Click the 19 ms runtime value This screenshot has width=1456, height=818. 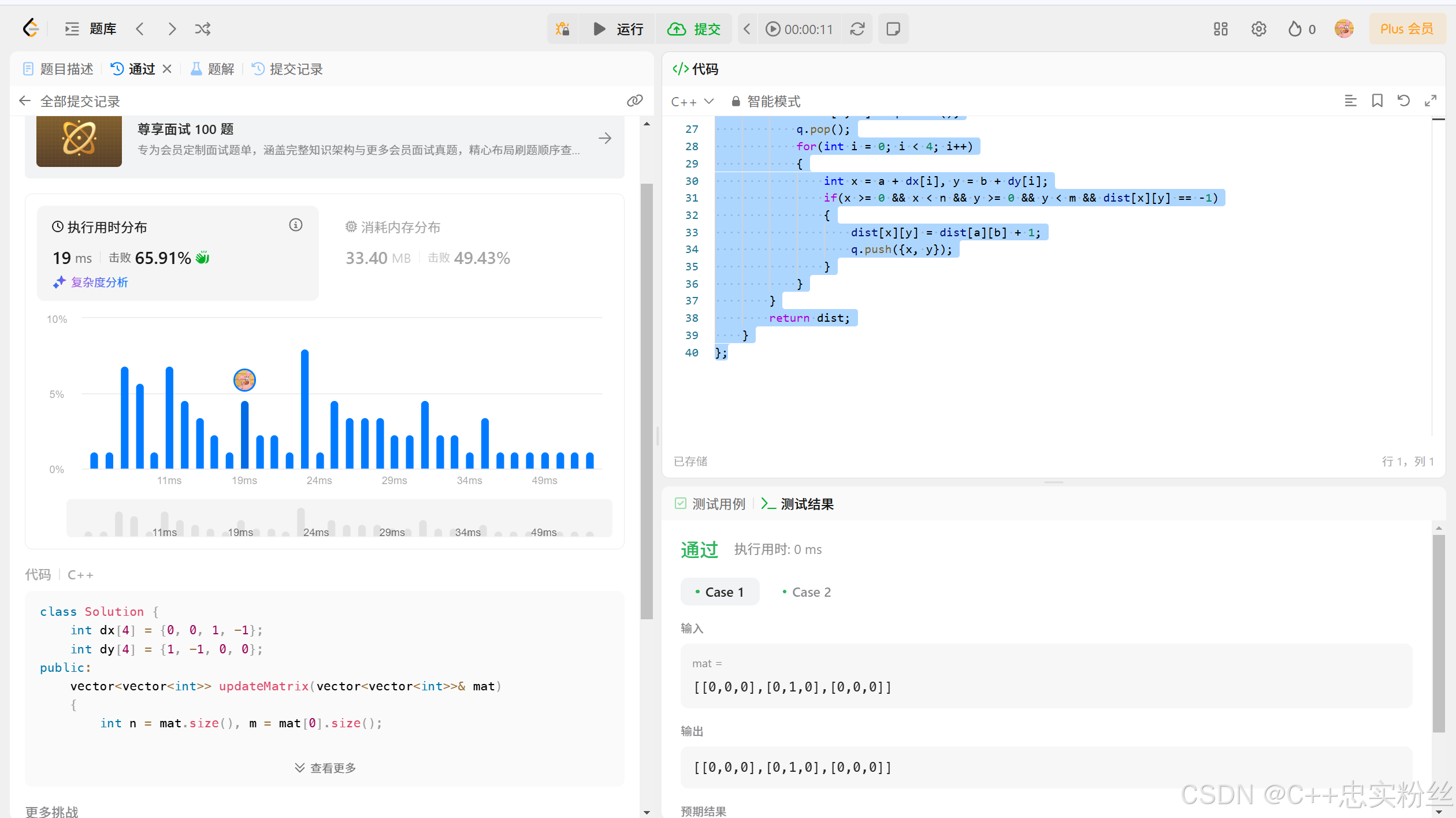pos(72,258)
